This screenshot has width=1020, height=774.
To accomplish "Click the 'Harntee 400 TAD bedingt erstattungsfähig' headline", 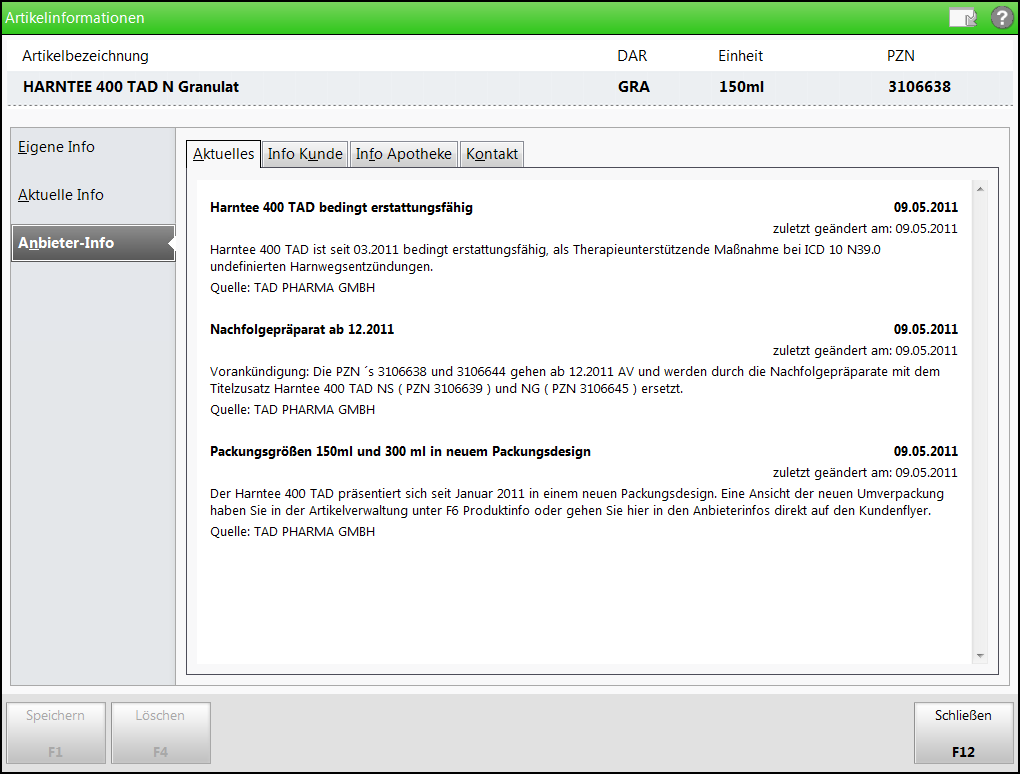I will click(341, 207).
